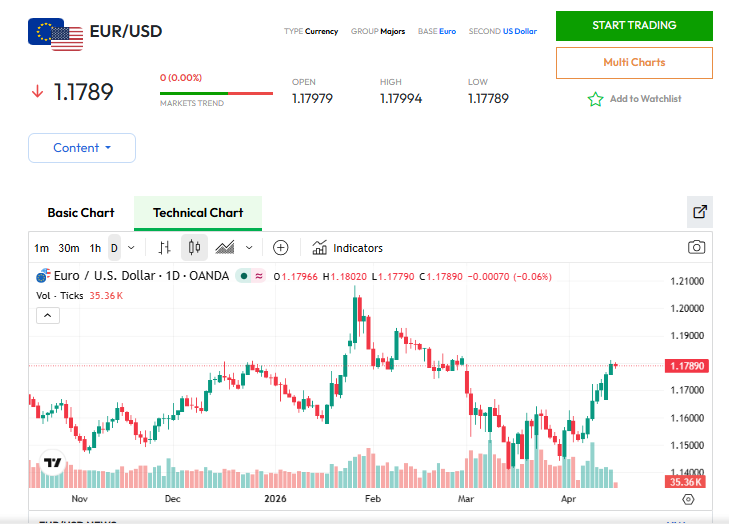Open chart in popup window icon
Viewport: 729px width, 528px height.
[x=700, y=212]
